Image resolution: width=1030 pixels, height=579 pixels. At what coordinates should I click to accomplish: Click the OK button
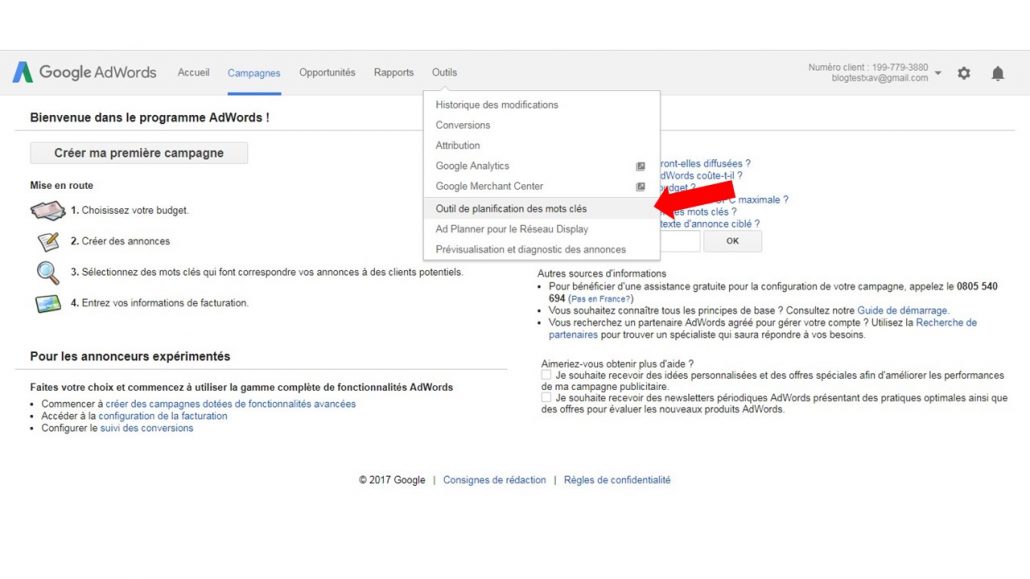click(x=732, y=241)
